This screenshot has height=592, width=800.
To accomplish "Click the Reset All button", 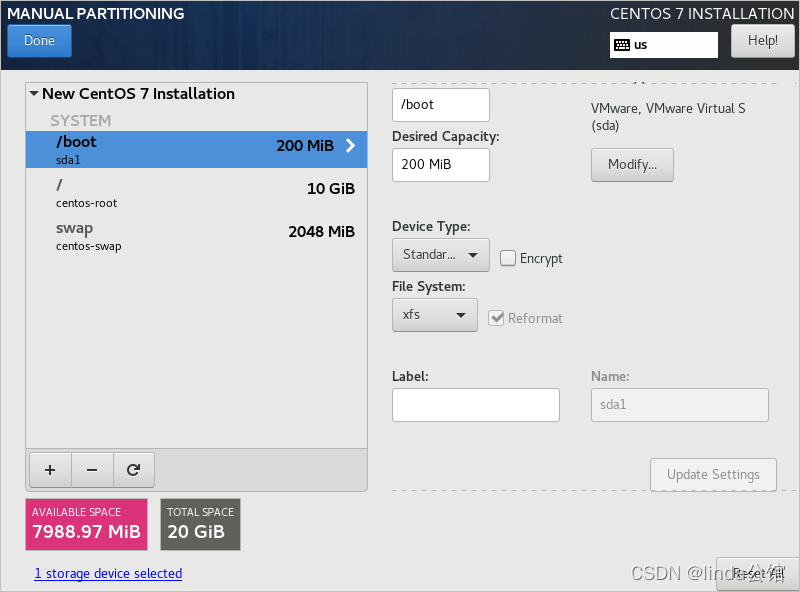I will (x=758, y=574).
